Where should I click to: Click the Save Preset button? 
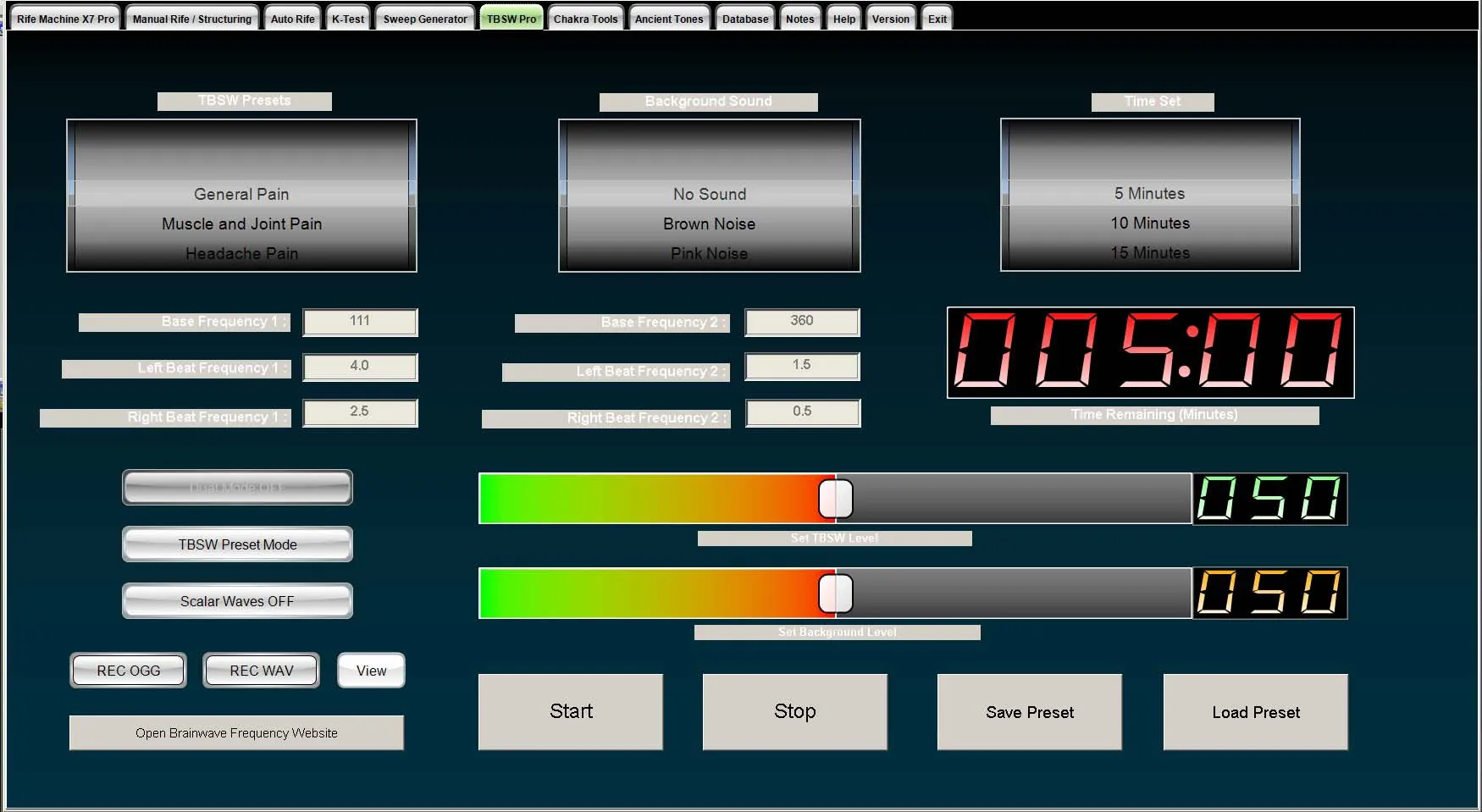(x=1029, y=712)
